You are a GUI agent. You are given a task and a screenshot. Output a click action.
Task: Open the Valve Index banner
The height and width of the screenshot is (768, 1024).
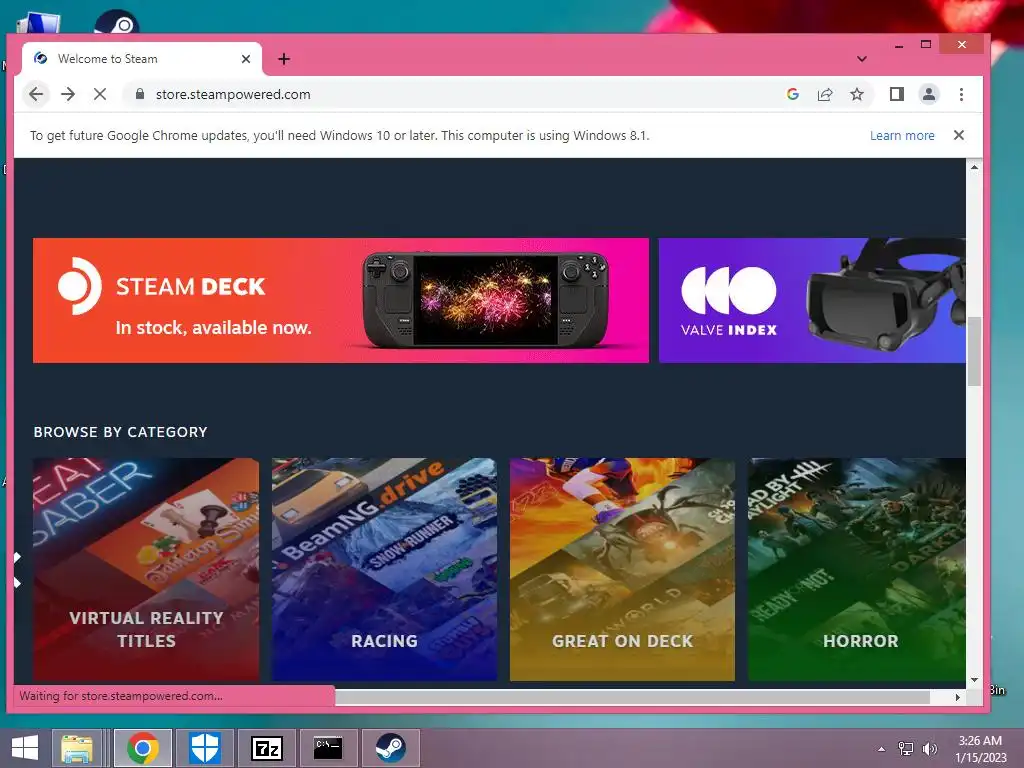(x=812, y=300)
